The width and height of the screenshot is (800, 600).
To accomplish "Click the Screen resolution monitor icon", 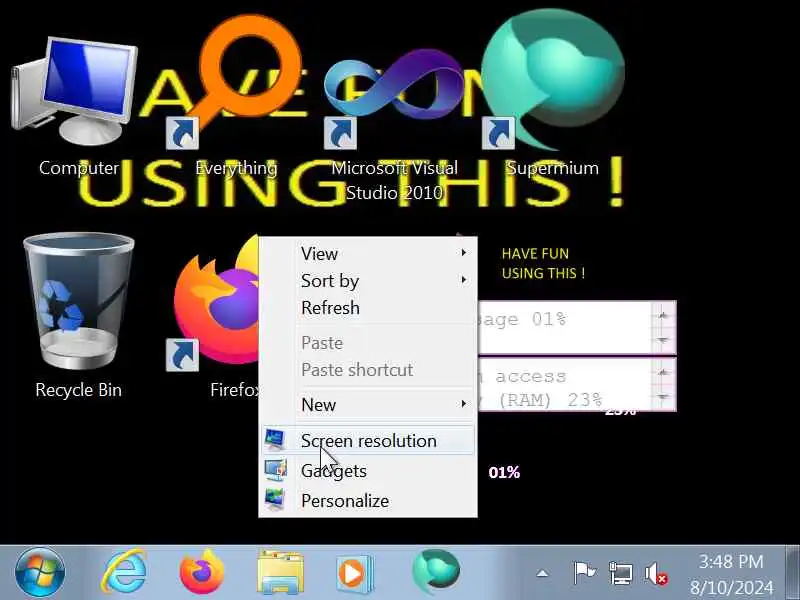I will coord(276,440).
